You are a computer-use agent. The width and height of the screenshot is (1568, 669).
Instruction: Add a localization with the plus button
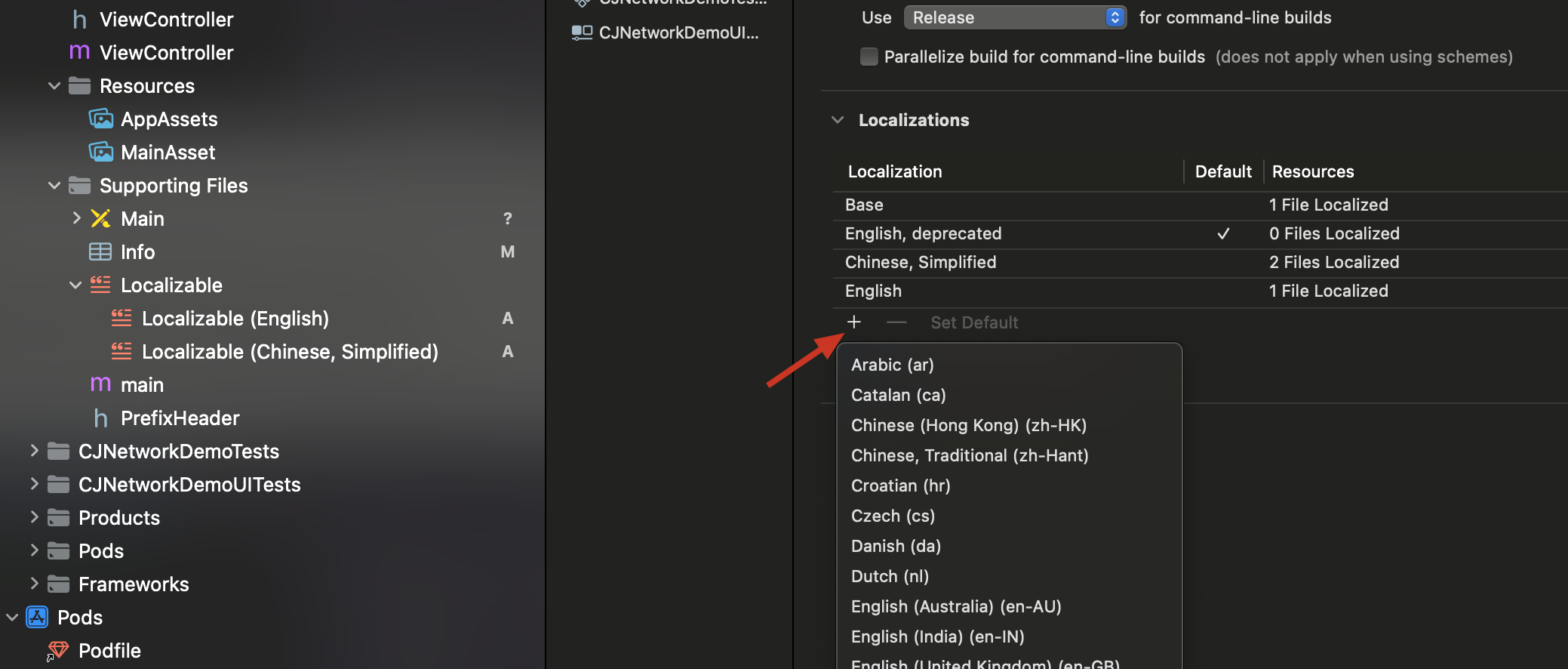(x=854, y=322)
